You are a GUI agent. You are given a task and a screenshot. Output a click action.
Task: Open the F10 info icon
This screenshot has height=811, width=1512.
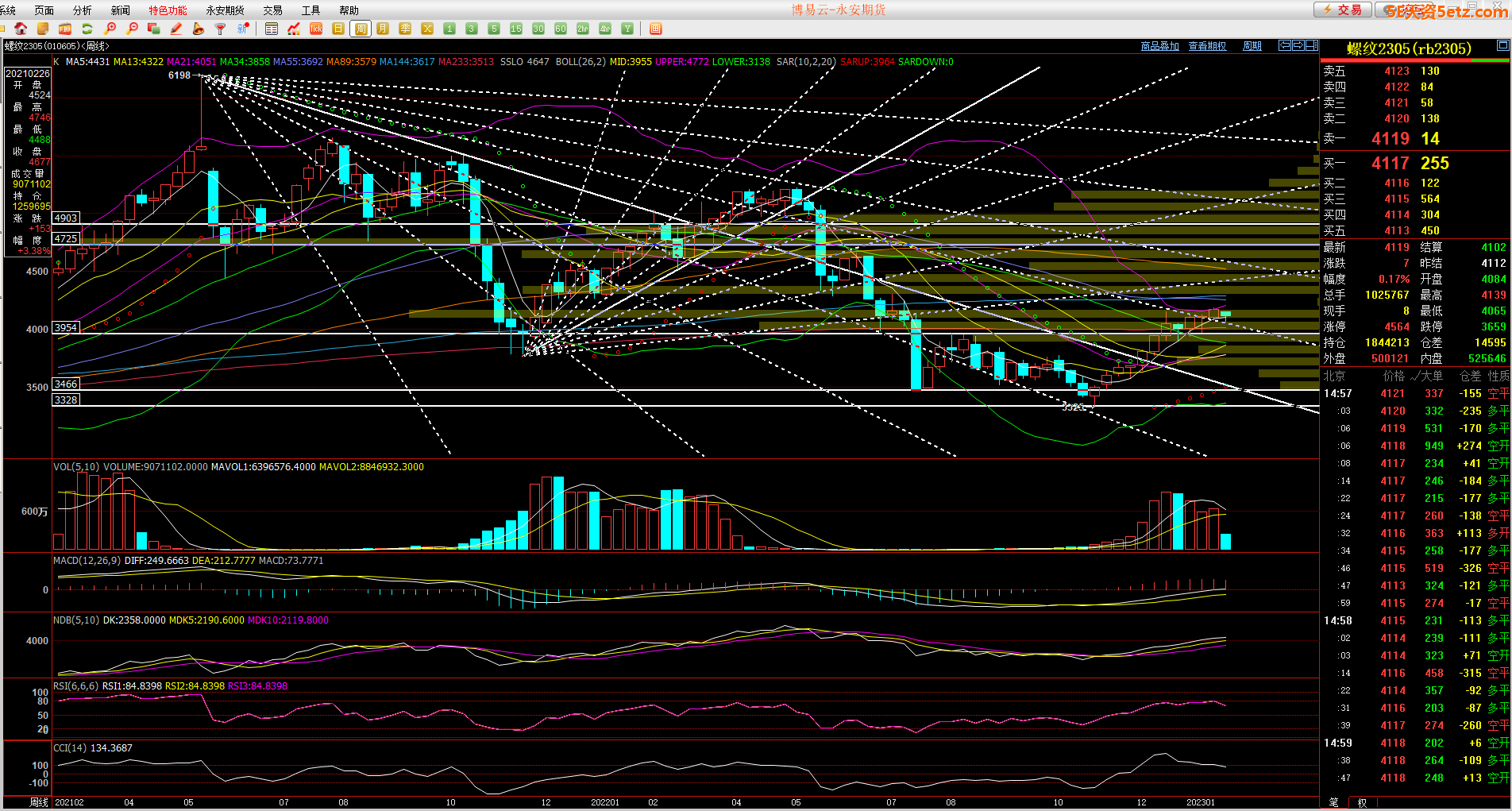coord(65,29)
